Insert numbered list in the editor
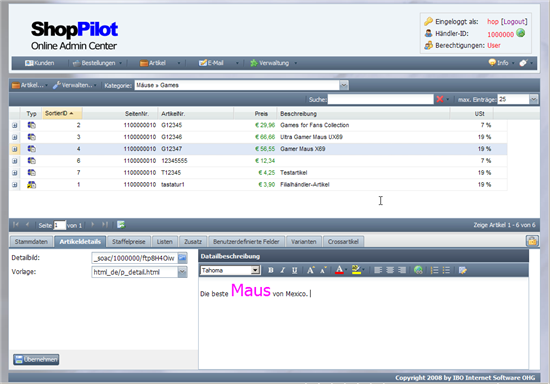Screen dimensions: 550x384 (434, 270)
